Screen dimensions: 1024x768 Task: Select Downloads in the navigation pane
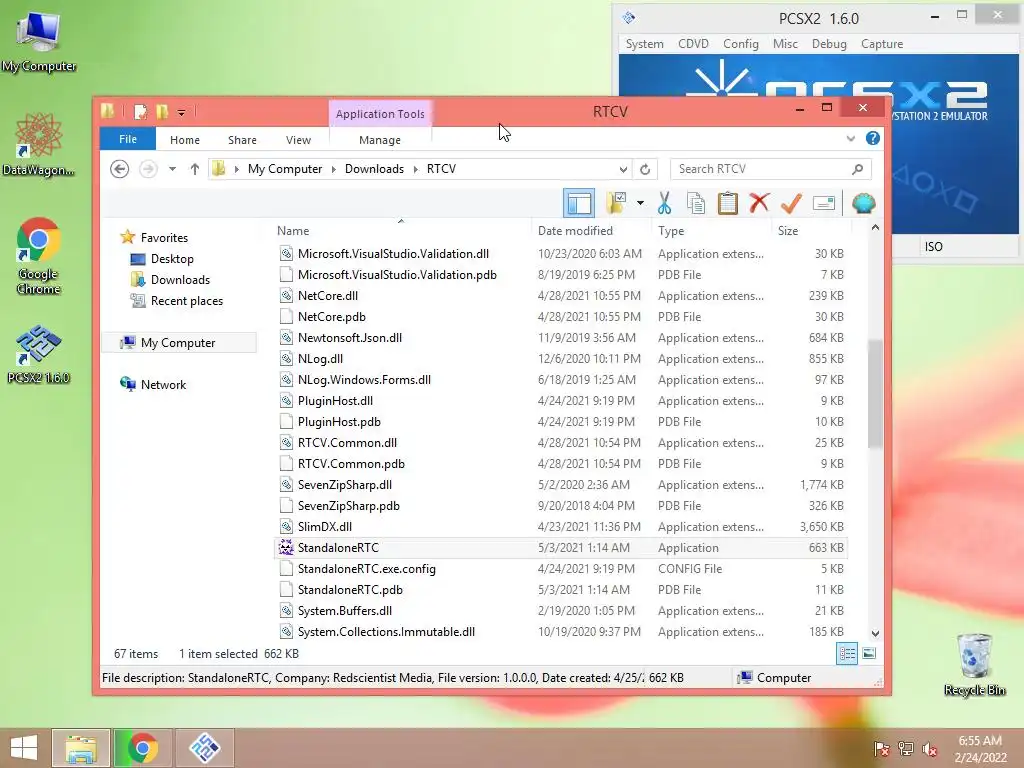(x=180, y=280)
